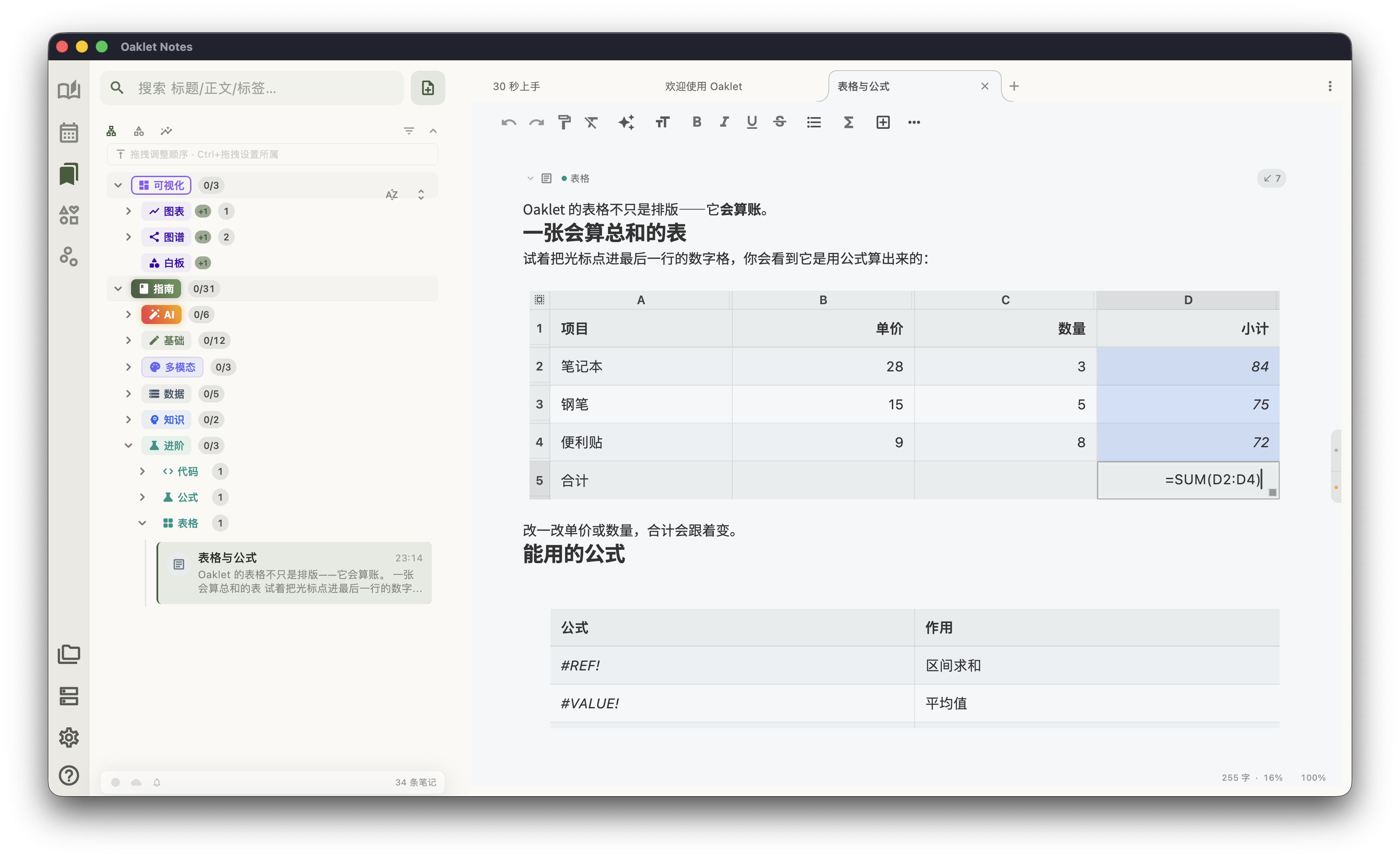Switch to the tag hierarchy tree view

(x=111, y=131)
